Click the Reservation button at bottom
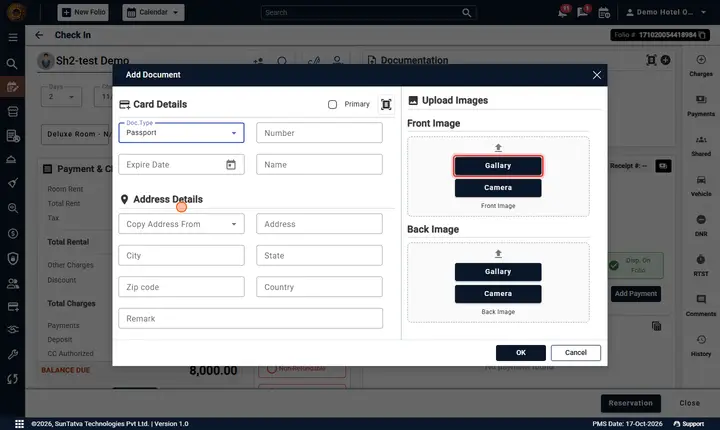The width and height of the screenshot is (720, 430). (x=630, y=403)
